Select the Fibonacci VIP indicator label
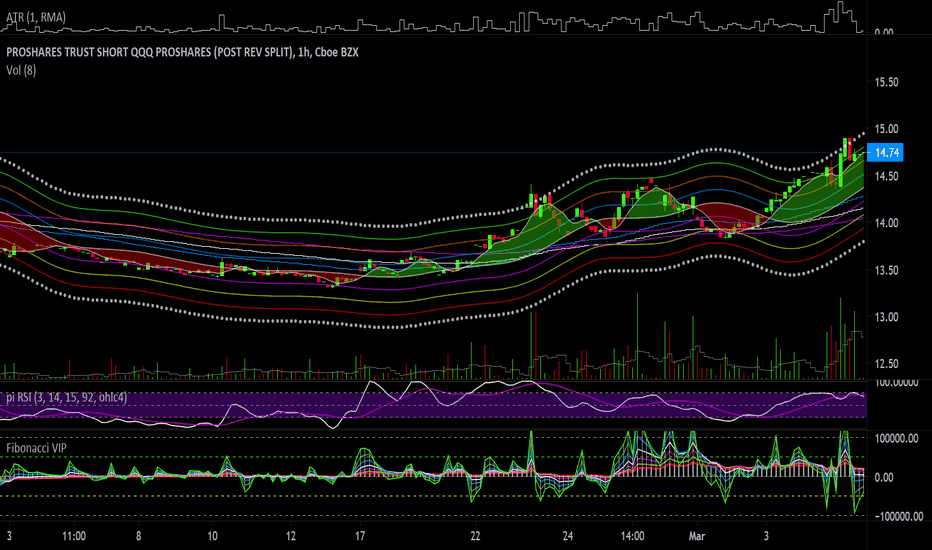 [36, 448]
